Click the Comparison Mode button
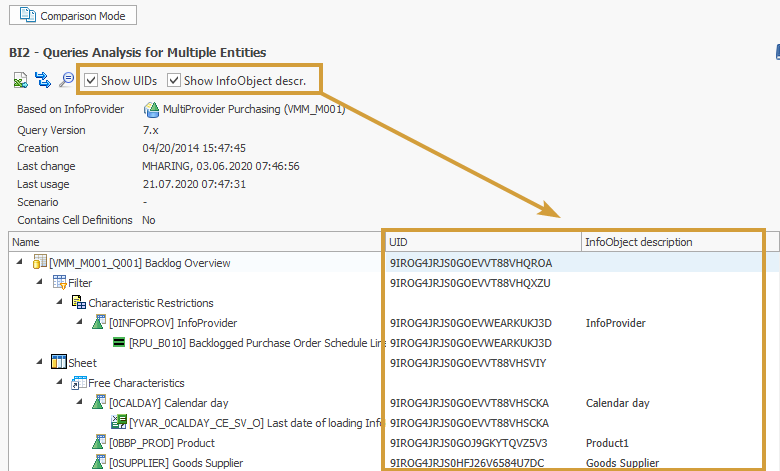The image size is (780, 471). click(72, 16)
